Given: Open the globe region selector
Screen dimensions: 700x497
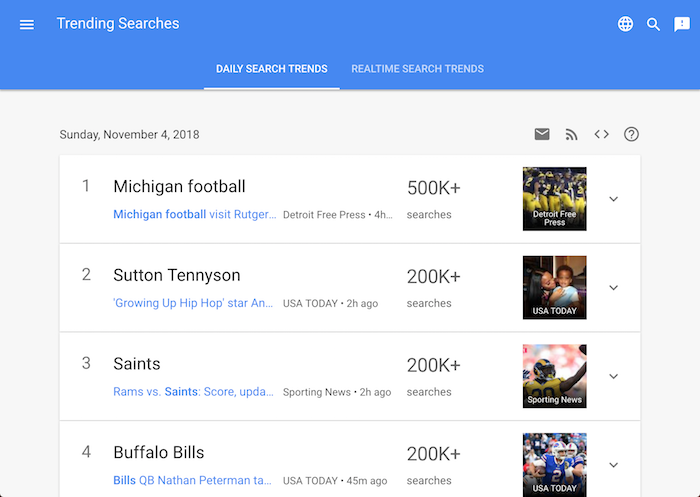Looking at the screenshot, I should pyautogui.click(x=625, y=24).
